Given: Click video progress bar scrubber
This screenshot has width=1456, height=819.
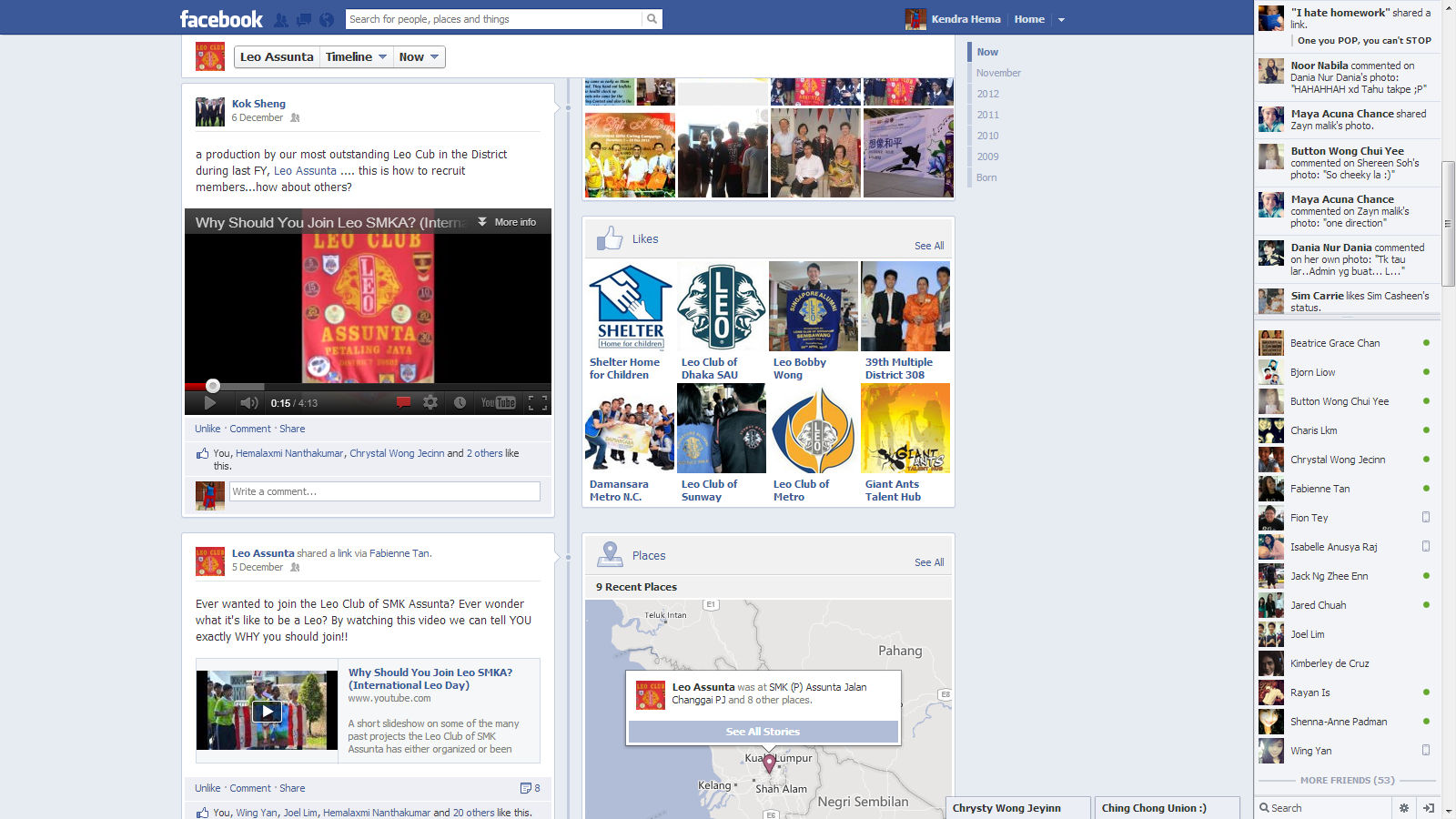Looking at the screenshot, I should pyautogui.click(x=213, y=386).
